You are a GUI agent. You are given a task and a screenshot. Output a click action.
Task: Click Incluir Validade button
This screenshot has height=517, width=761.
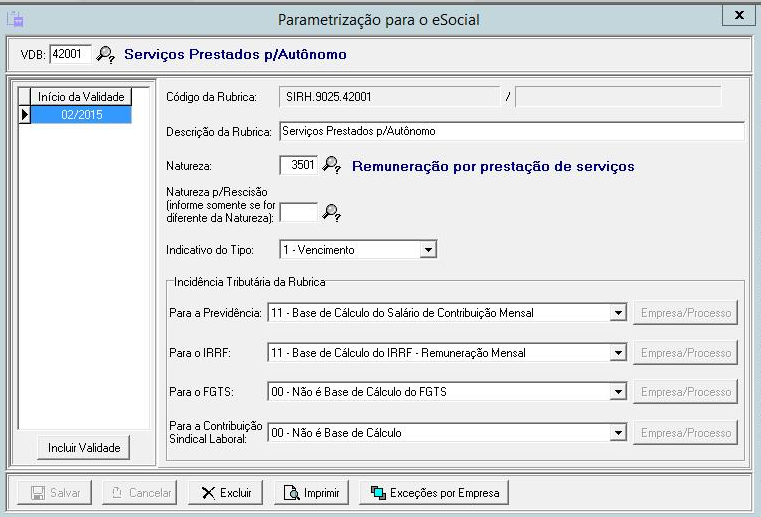point(84,447)
